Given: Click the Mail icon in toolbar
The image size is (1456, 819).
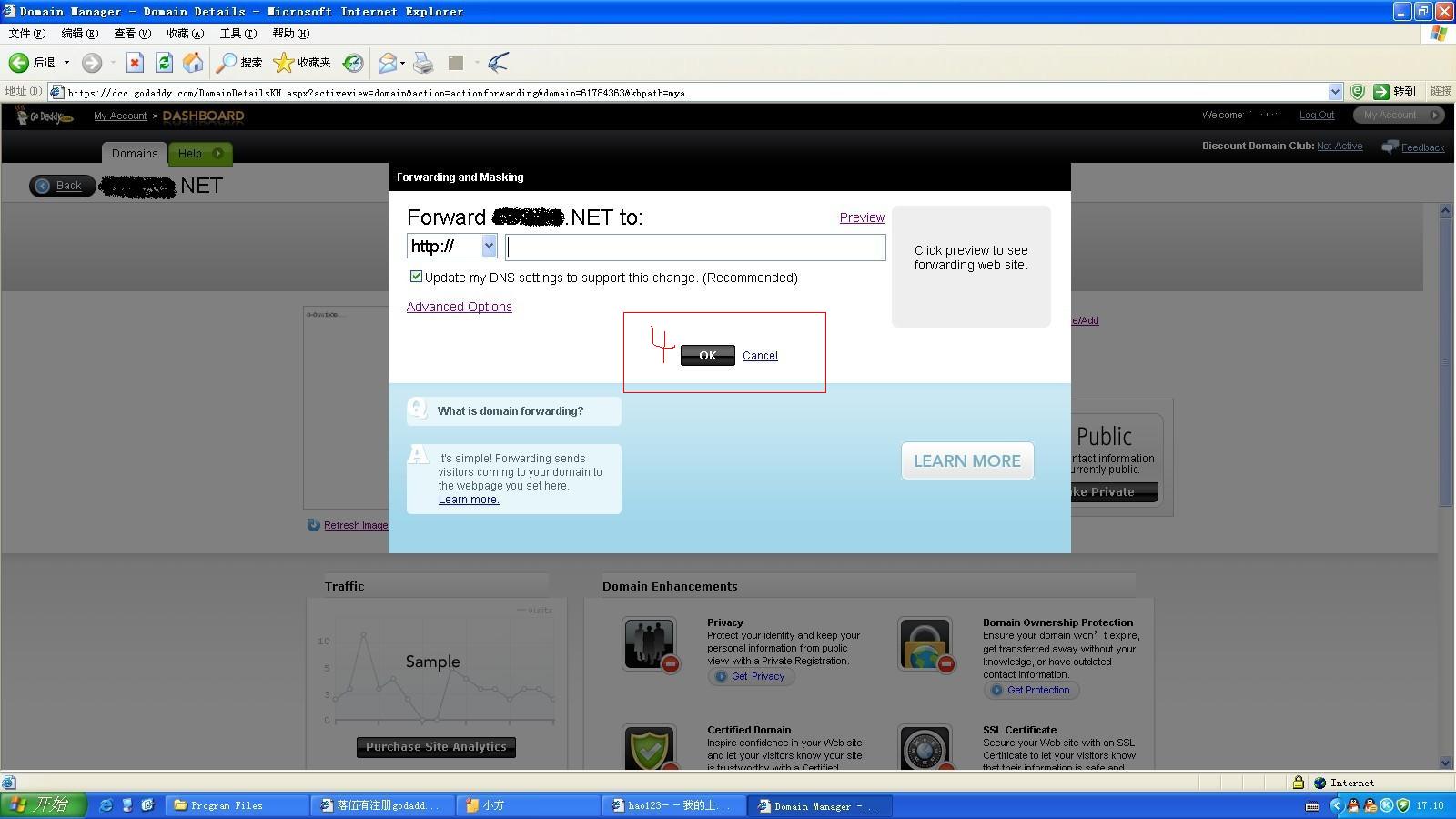Looking at the screenshot, I should click(x=388, y=63).
